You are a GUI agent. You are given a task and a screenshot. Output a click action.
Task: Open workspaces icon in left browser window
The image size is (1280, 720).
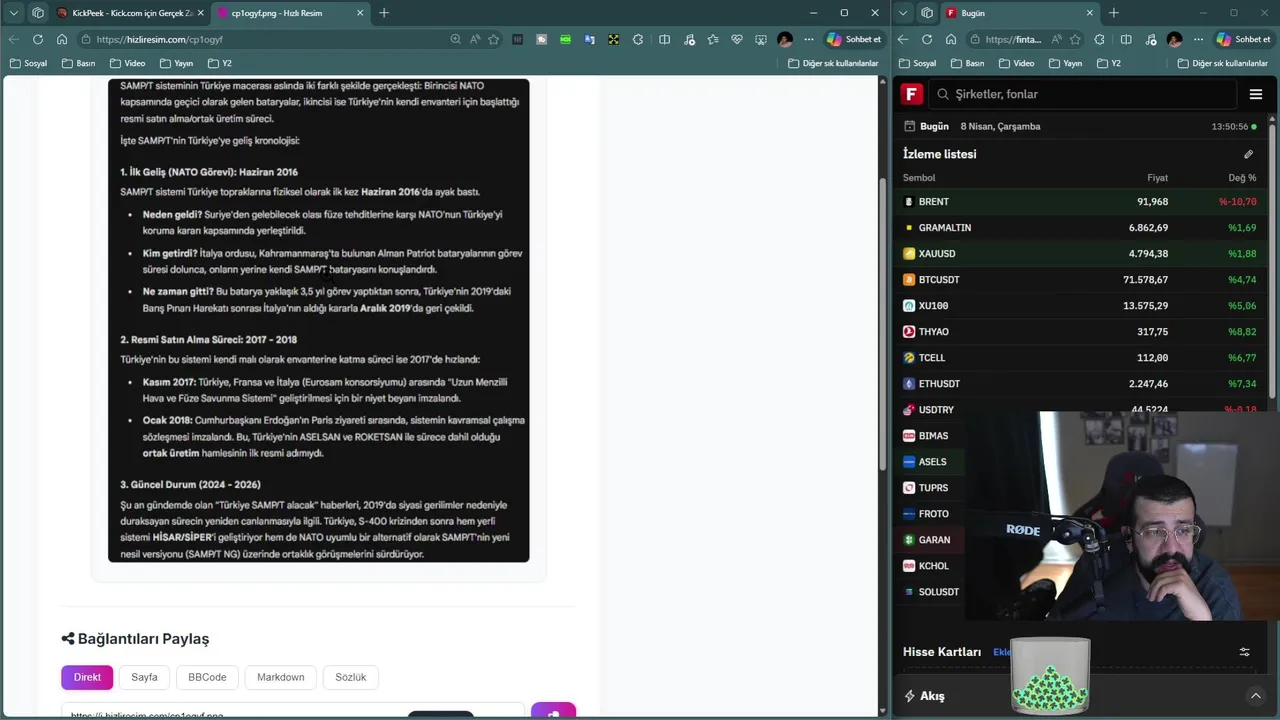(38, 13)
